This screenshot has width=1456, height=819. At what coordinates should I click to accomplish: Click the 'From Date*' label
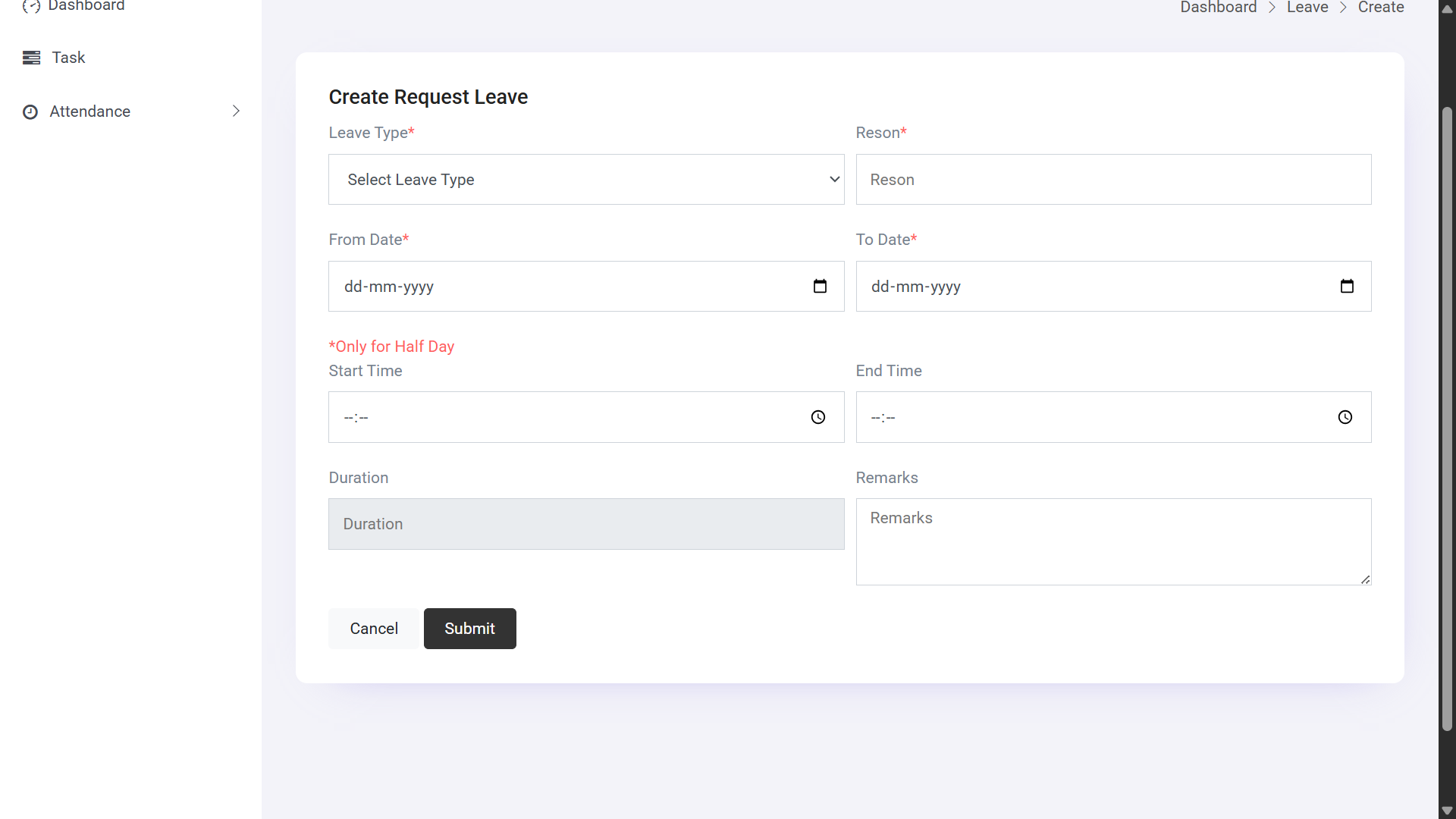369,240
